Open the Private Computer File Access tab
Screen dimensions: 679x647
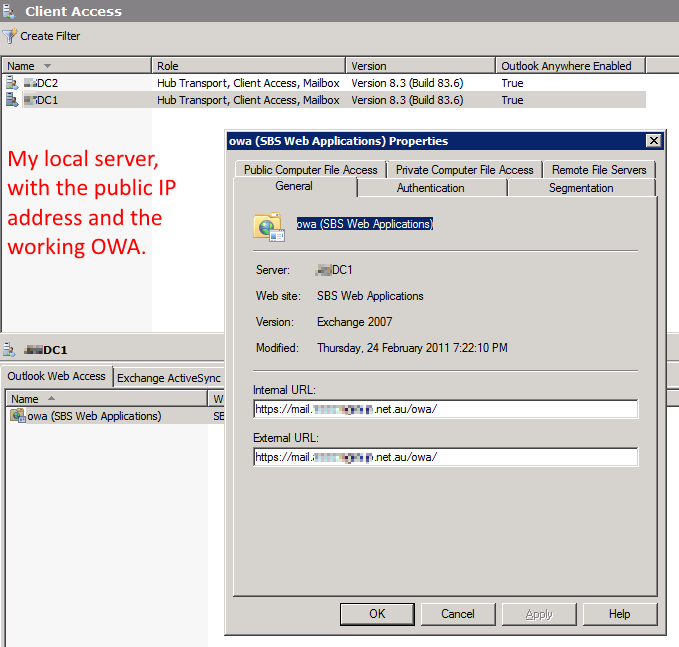coord(464,170)
